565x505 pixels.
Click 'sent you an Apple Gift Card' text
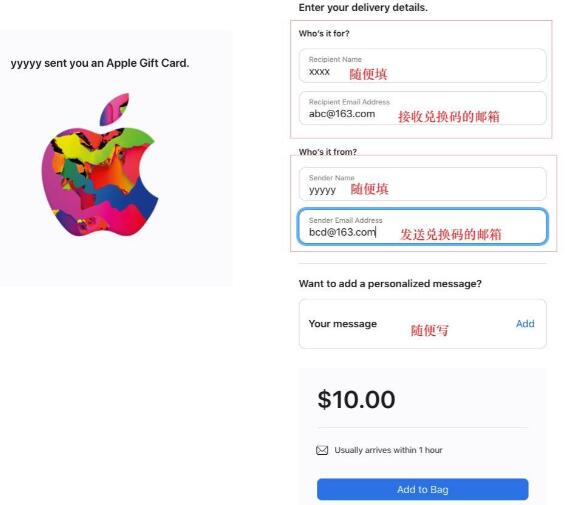(x=116, y=63)
